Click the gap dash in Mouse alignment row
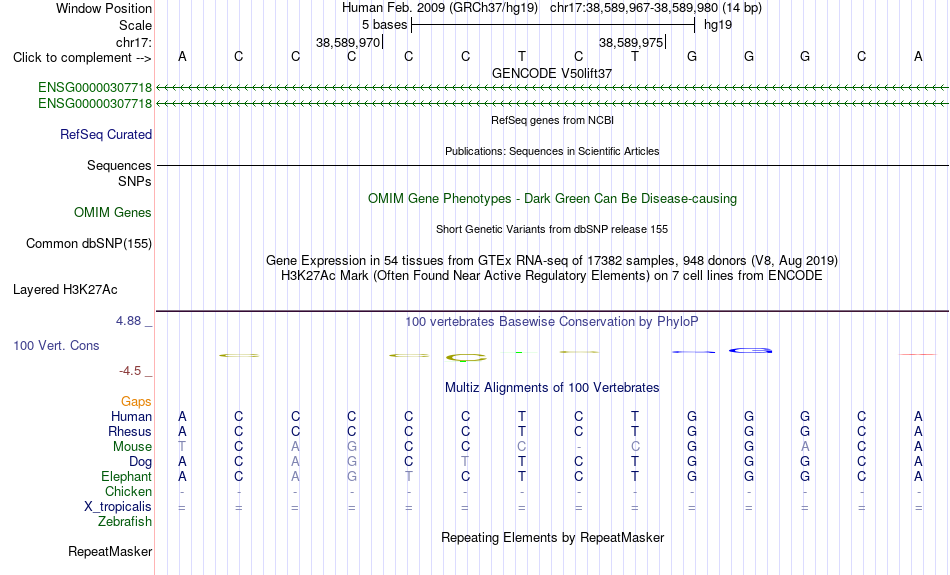This screenshot has height=575, width=950. (579, 447)
